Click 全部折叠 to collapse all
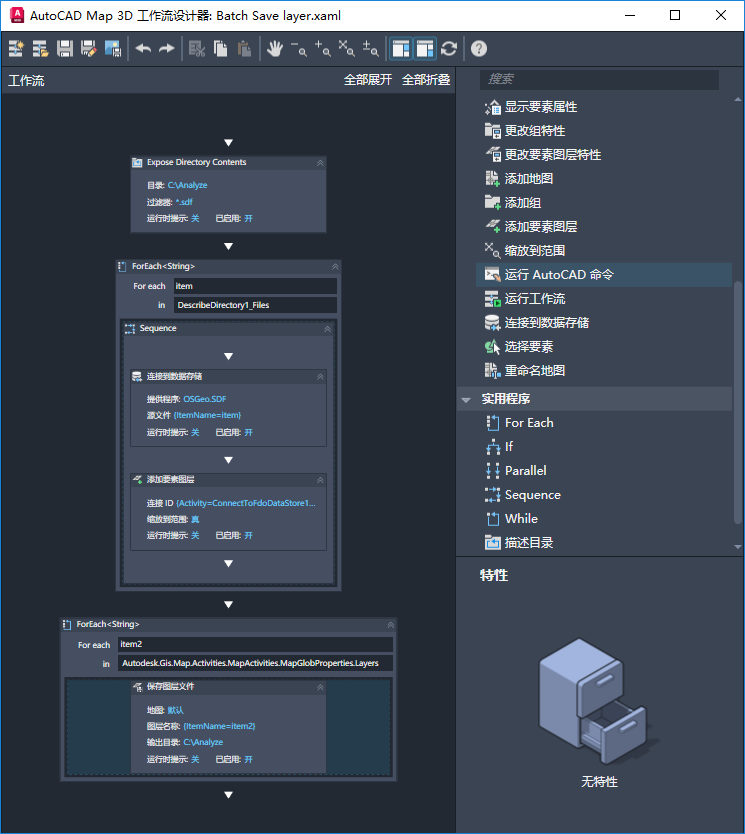 coord(426,80)
